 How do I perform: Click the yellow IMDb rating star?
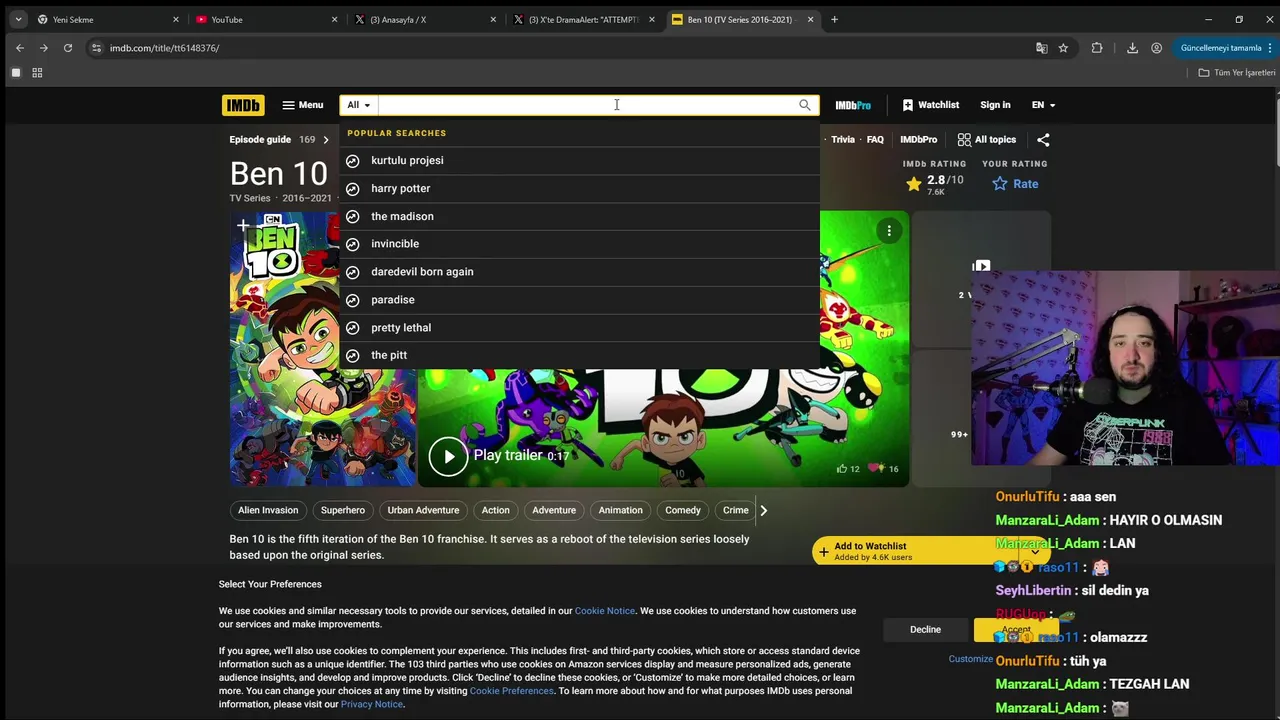[914, 184]
